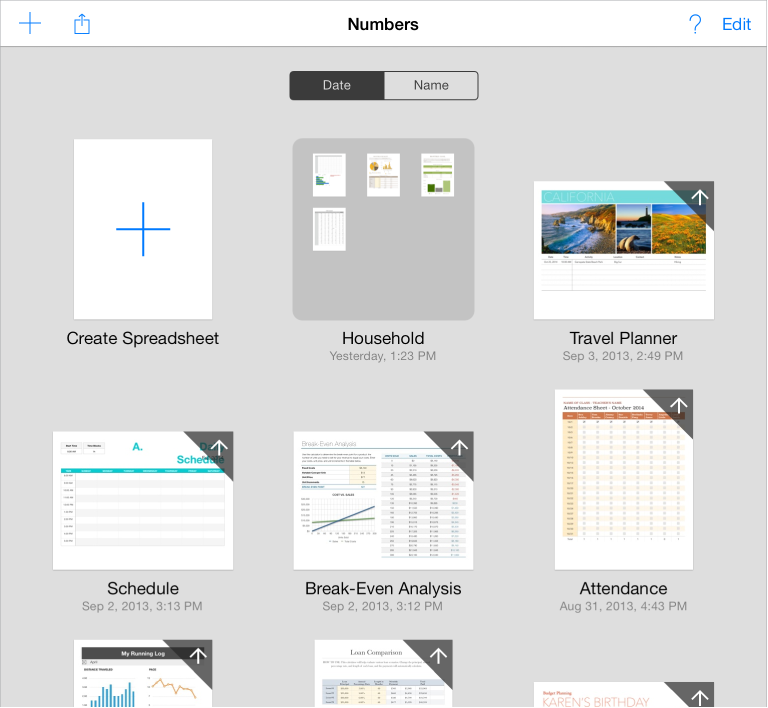Tap the upload arrow on Loan Comparison

tap(438, 656)
